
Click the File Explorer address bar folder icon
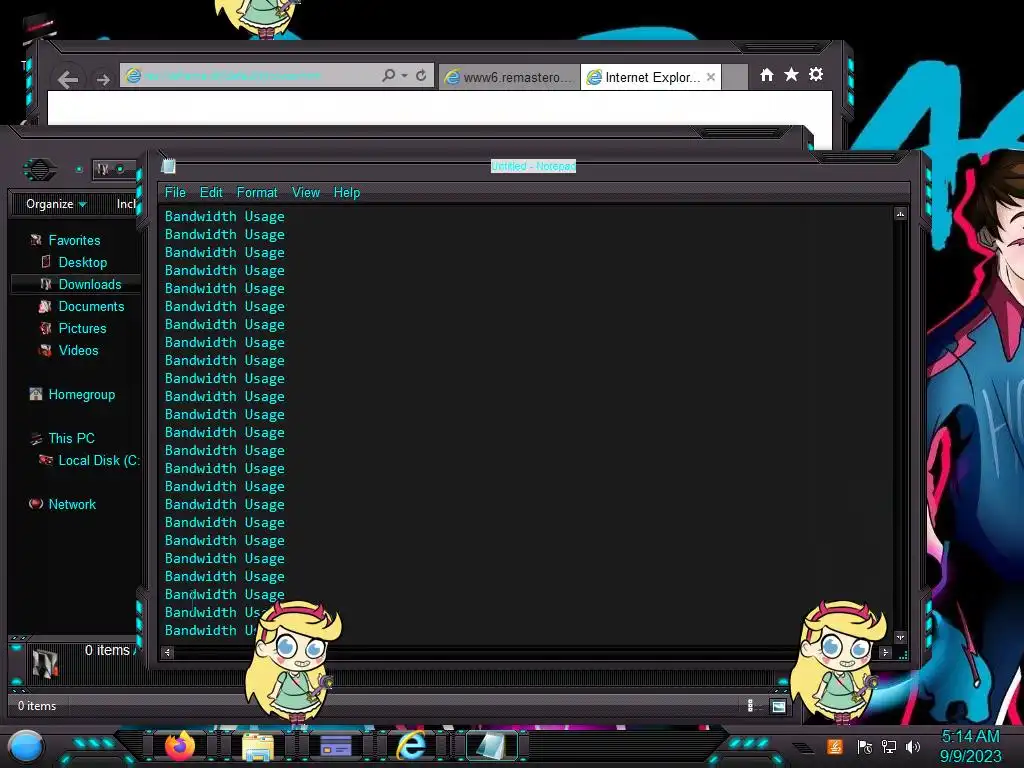click(103, 170)
